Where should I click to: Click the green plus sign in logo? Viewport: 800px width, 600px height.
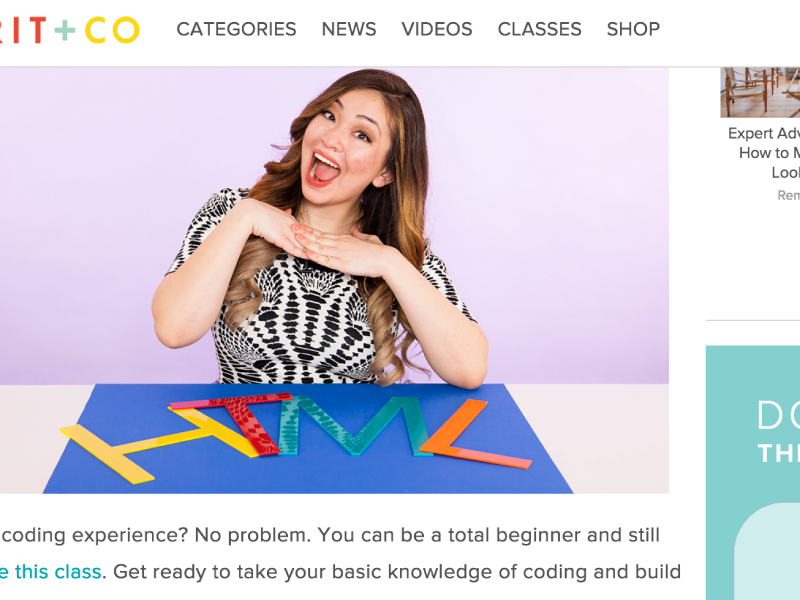point(65,30)
